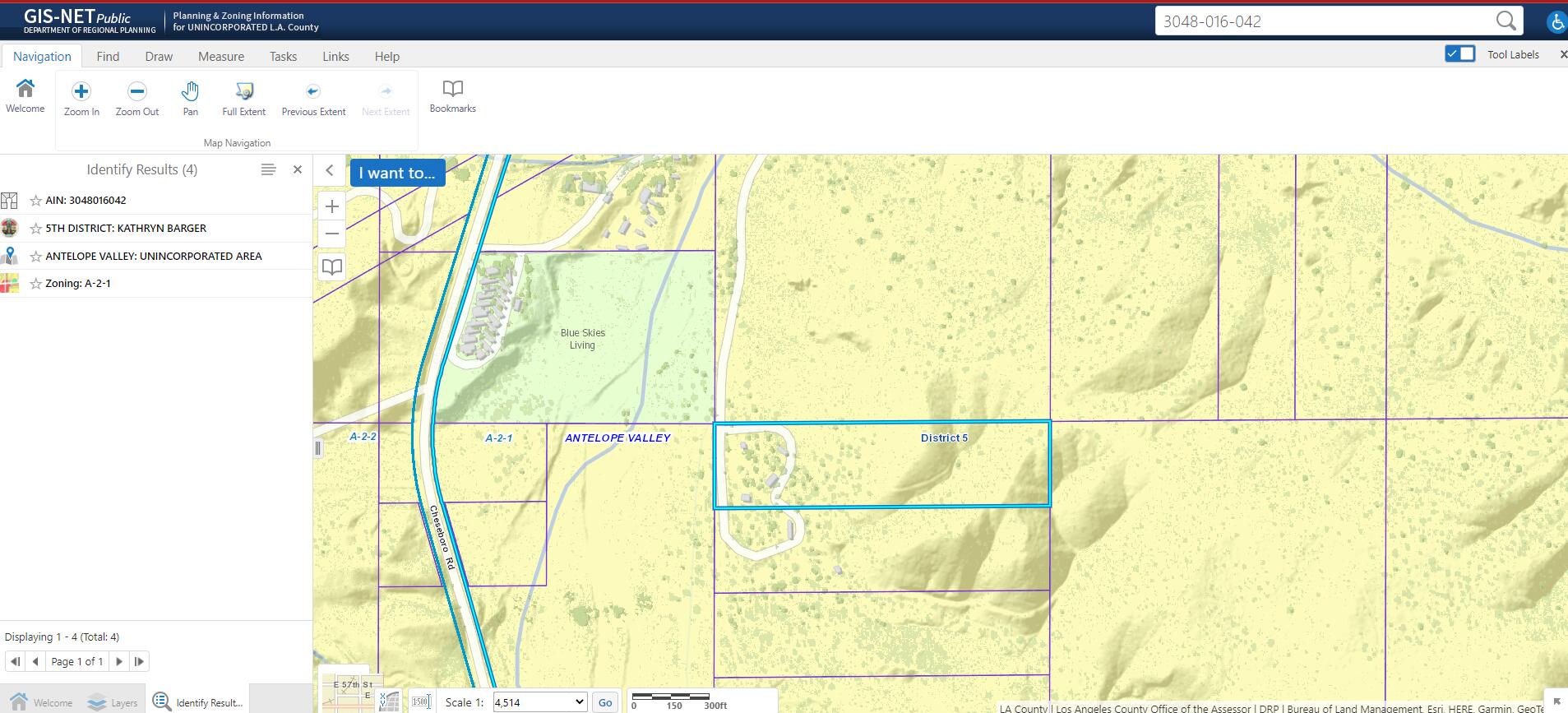Open the Bookmarks tool in ribbon
Viewport: 1568px width, 713px height.
point(453,96)
